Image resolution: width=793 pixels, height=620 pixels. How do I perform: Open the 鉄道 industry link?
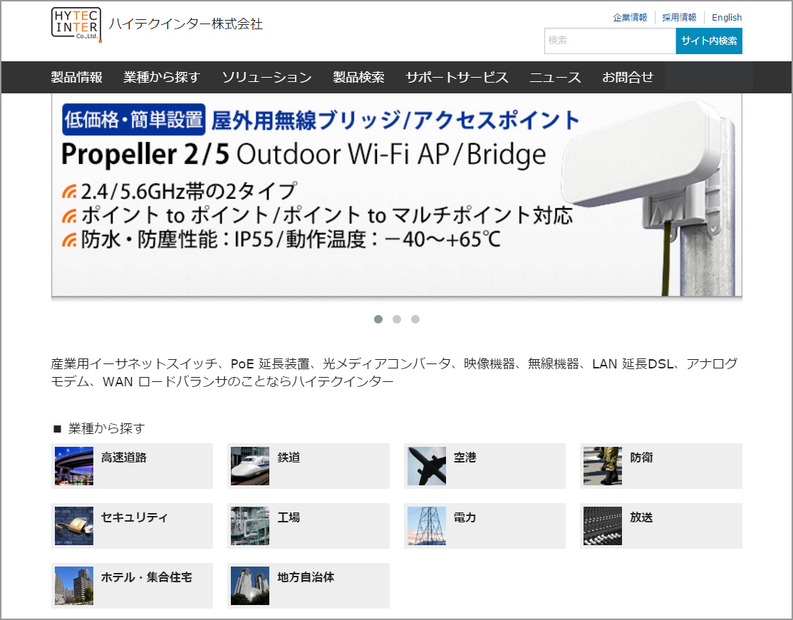[x=289, y=458]
